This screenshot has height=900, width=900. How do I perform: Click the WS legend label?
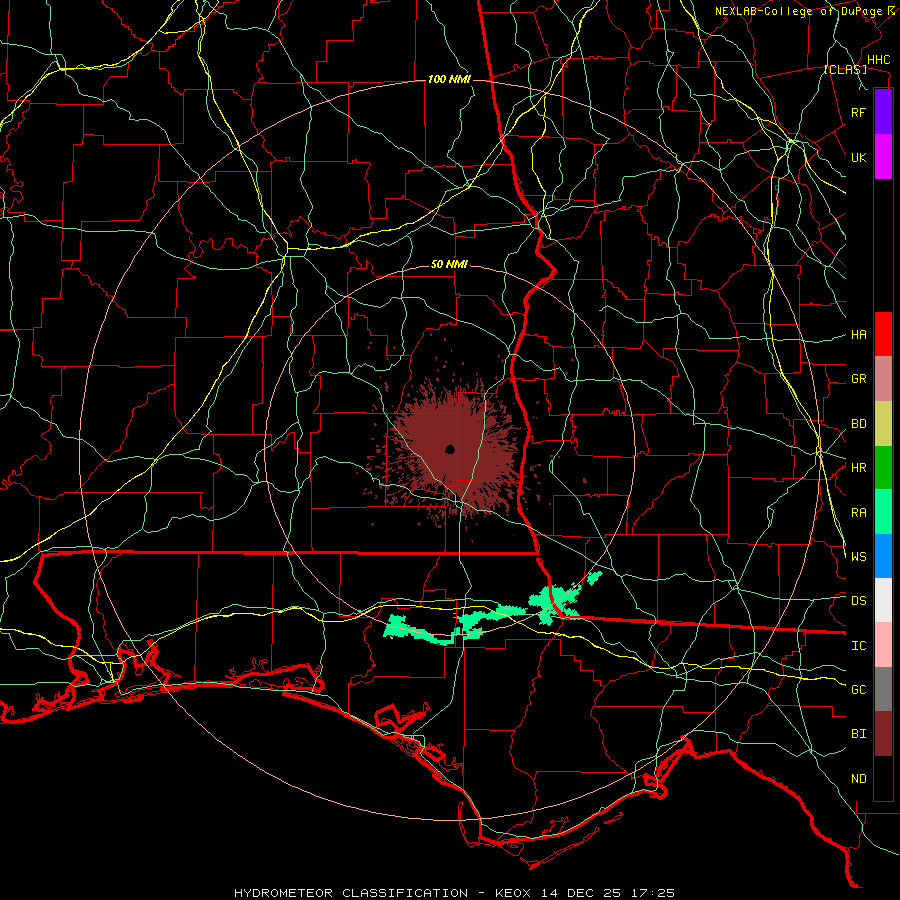tap(859, 557)
